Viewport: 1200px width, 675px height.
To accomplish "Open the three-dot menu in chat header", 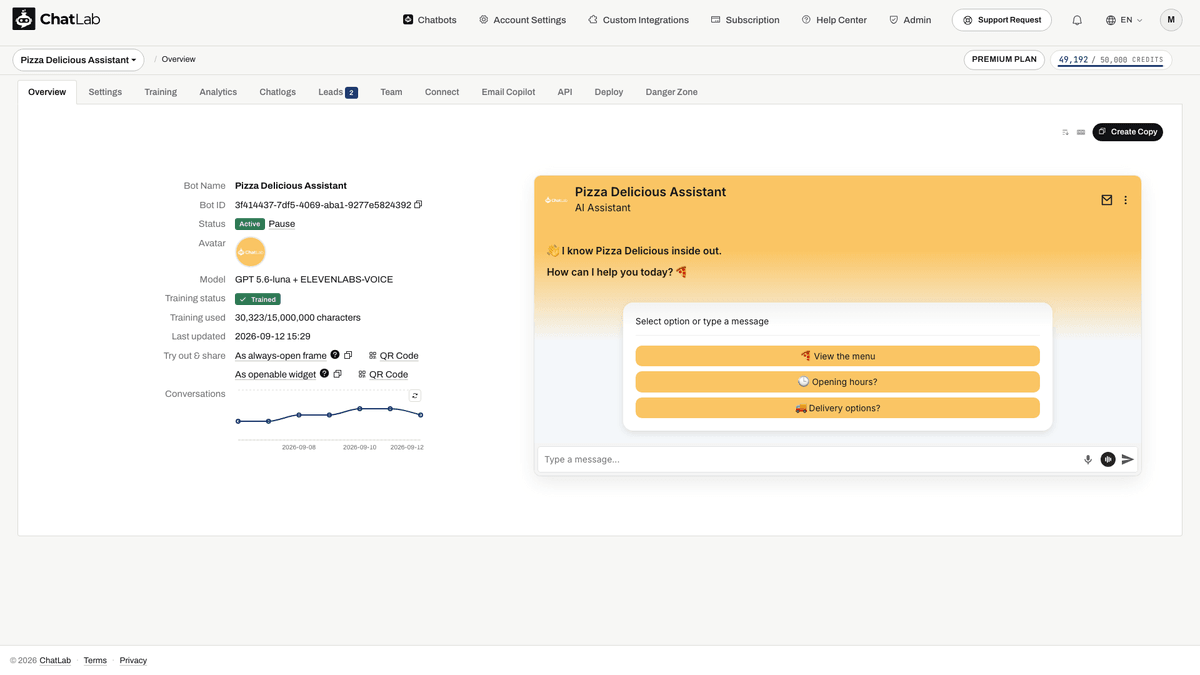I will tap(1126, 200).
